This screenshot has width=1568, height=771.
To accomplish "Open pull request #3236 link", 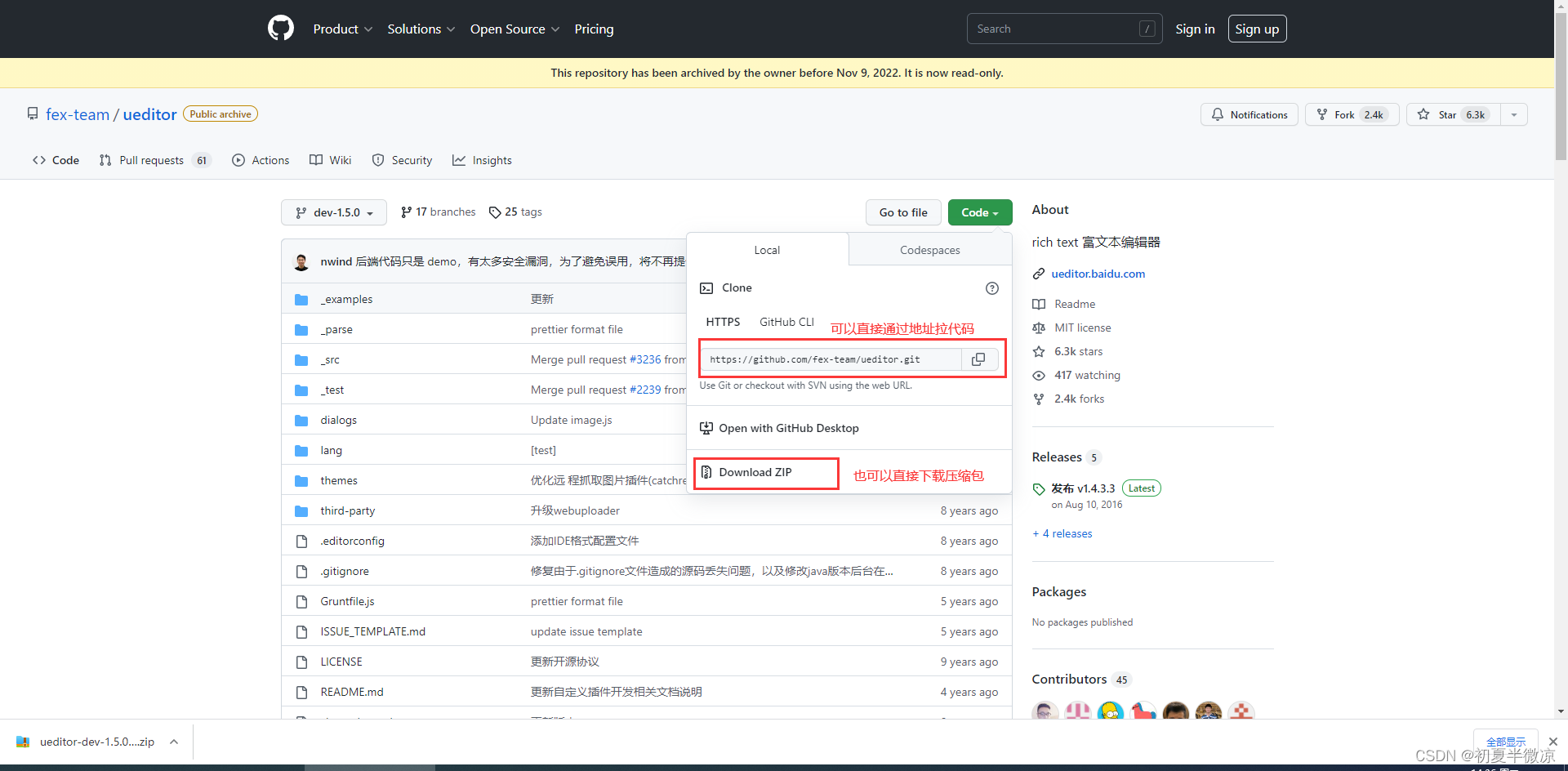I will click(x=645, y=359).
